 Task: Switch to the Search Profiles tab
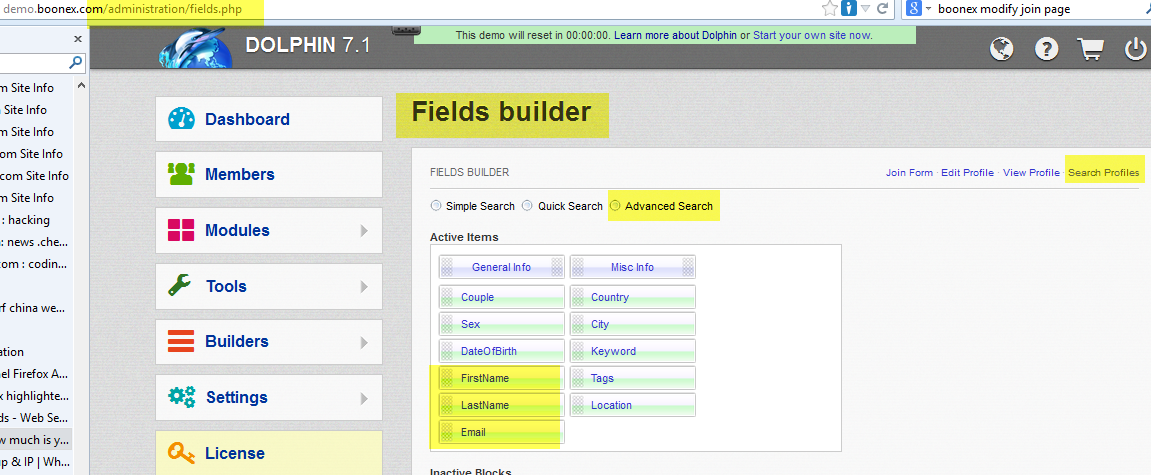click(x=1103, y=173)
